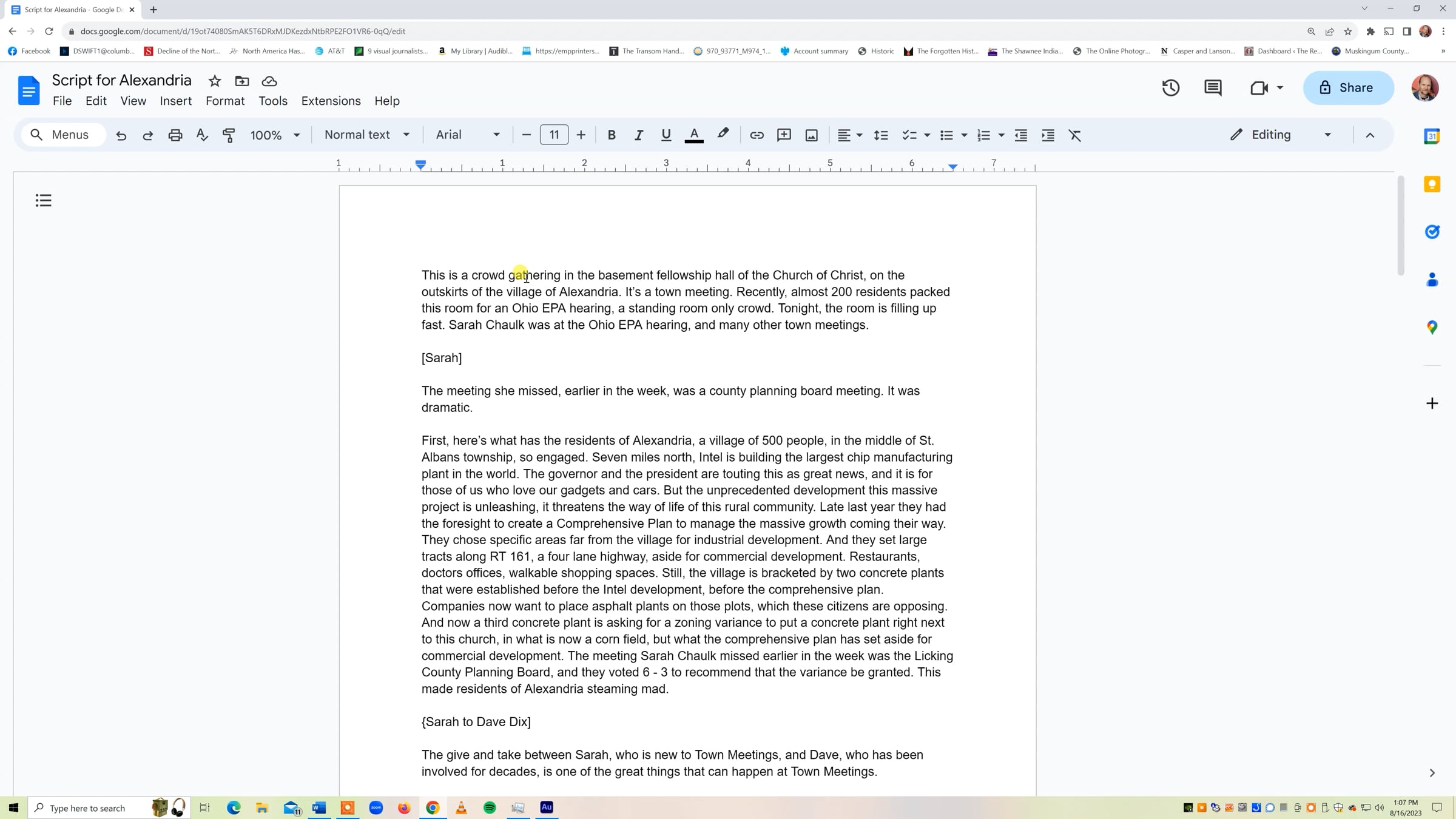Show the document outline icon
Screen dimensions: 1456x819
[43, 200]
